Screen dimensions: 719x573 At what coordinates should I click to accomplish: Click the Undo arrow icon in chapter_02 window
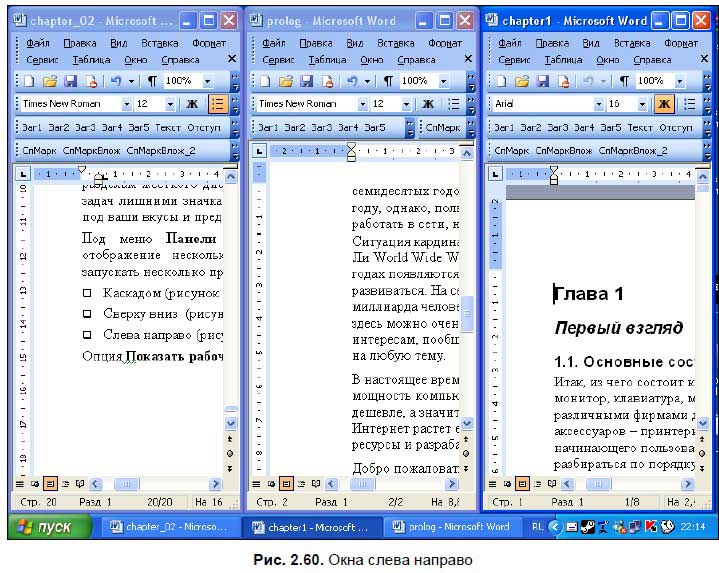[117, 81]
